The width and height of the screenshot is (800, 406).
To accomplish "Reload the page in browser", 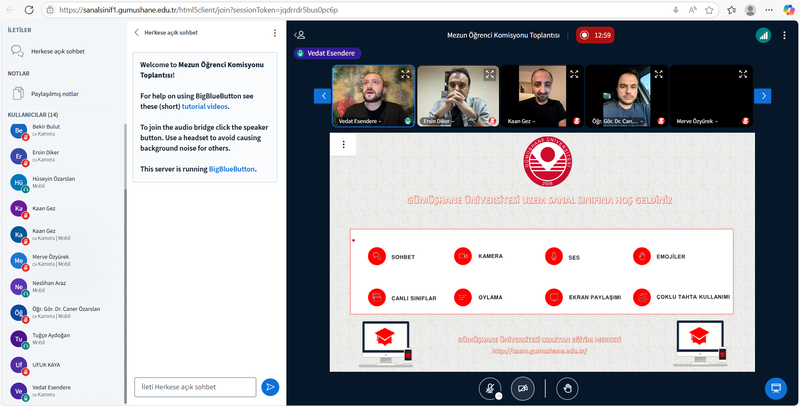I will point(29,10).
